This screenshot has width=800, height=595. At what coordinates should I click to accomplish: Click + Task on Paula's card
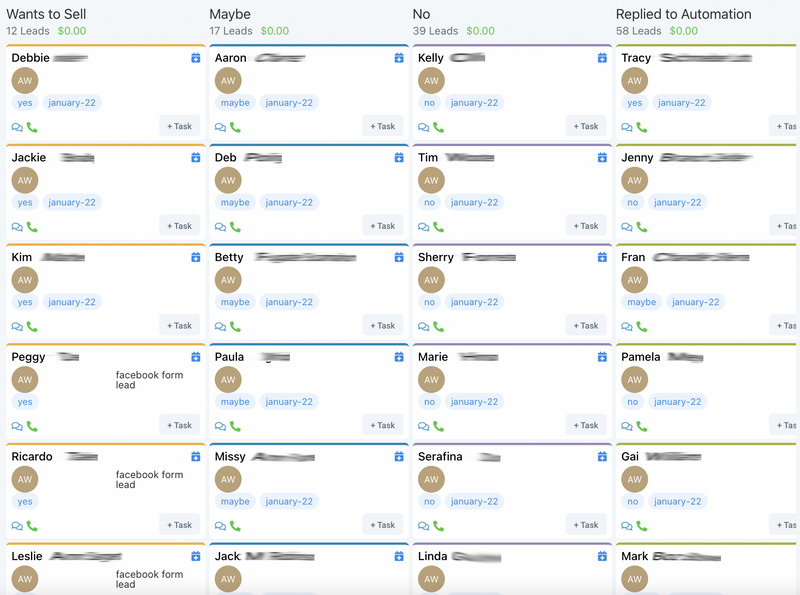coord(383,425)
